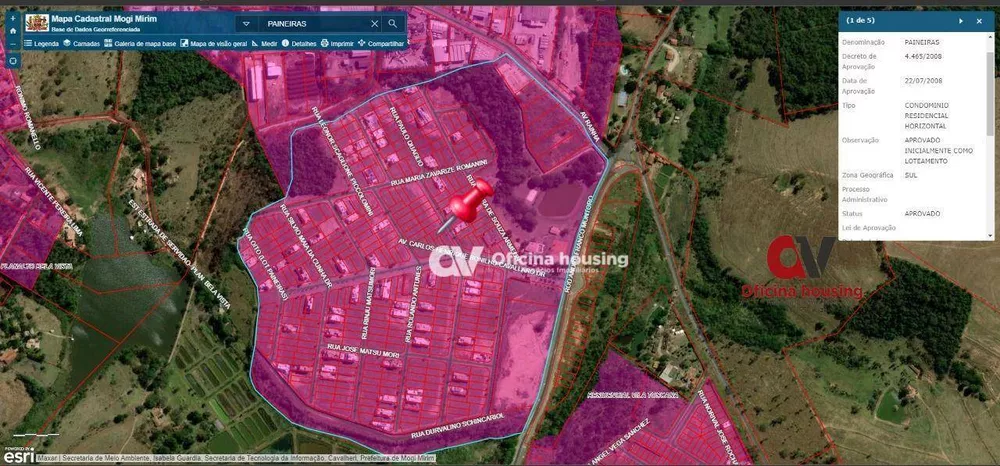Open the Camadas layers list

click(x=80, y=44)
